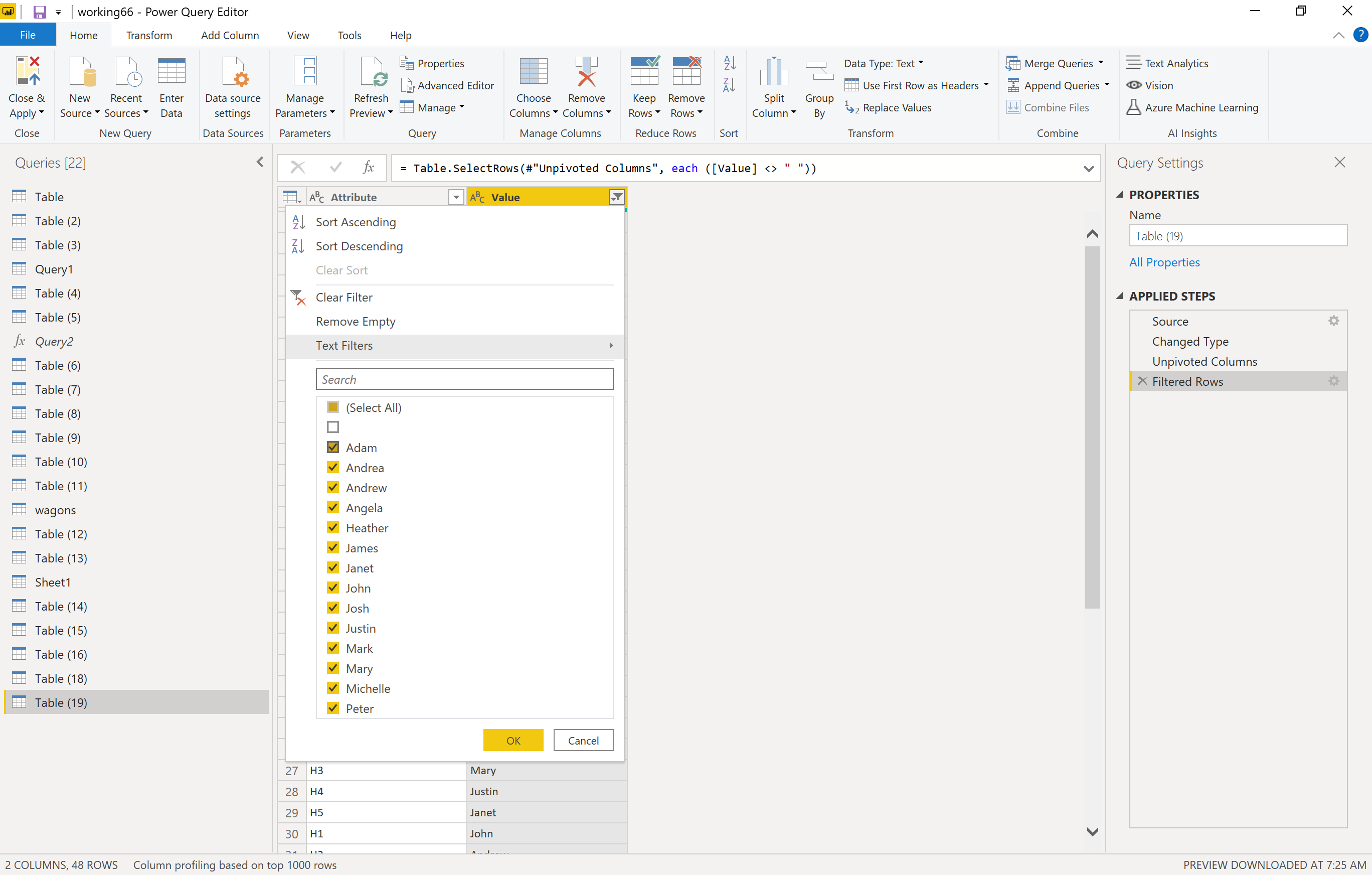
Task: Click the OK button
Action: (x=513, y=740)
